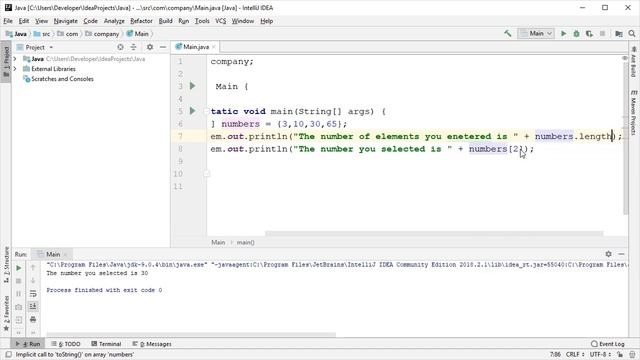Open Maven Projects side panel
This screenshot has height=360, width=640.
633,112
